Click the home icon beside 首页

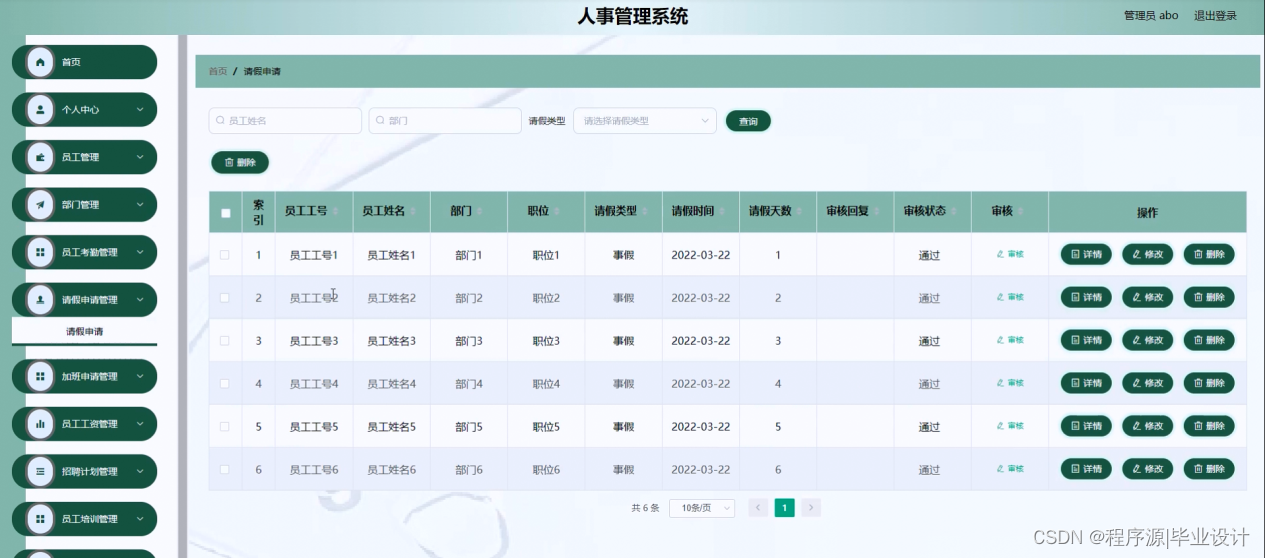click(40, 62)
